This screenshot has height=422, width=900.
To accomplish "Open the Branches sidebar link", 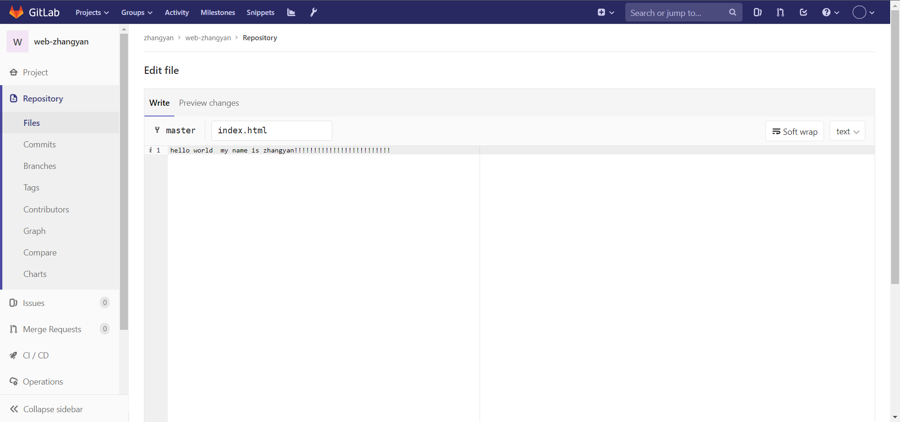I will (40, 166).
